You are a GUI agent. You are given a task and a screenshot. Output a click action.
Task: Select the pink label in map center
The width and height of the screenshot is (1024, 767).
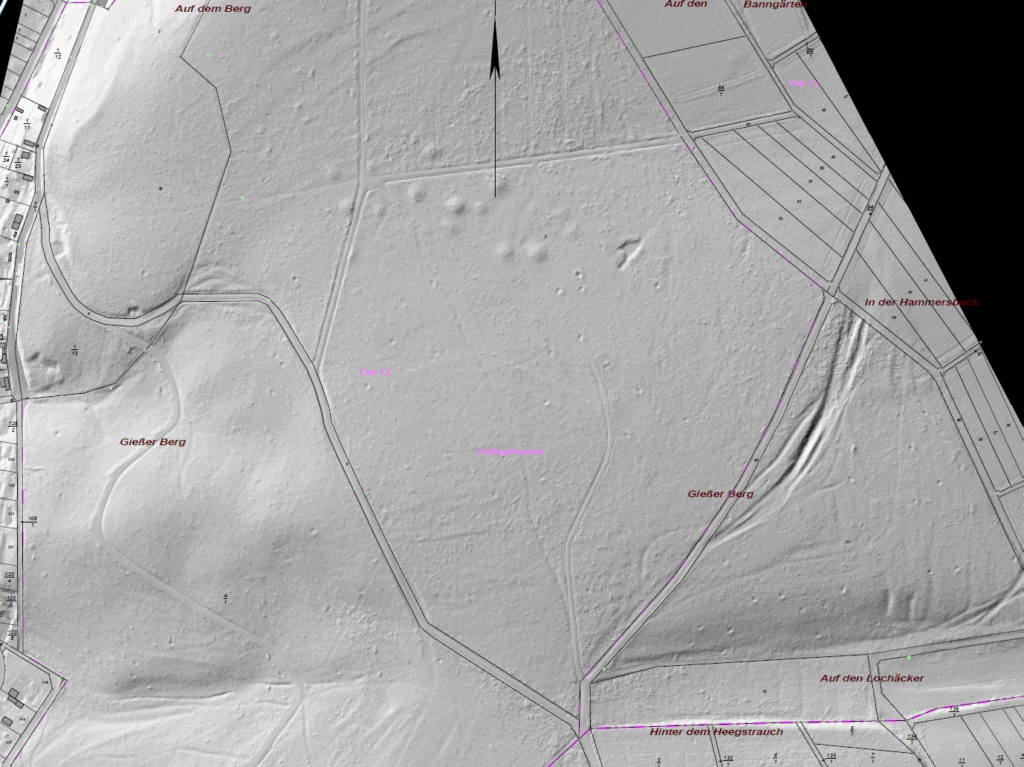(511, 452)
